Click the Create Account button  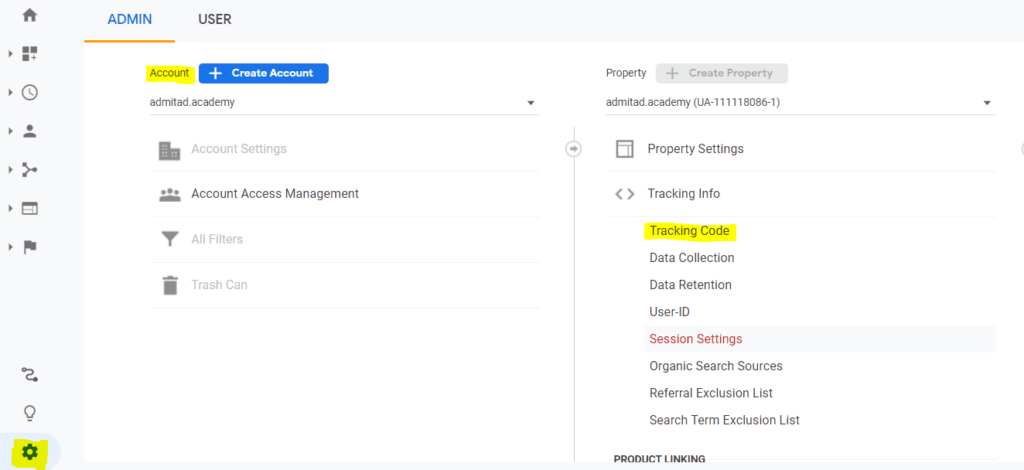(263, 73)
